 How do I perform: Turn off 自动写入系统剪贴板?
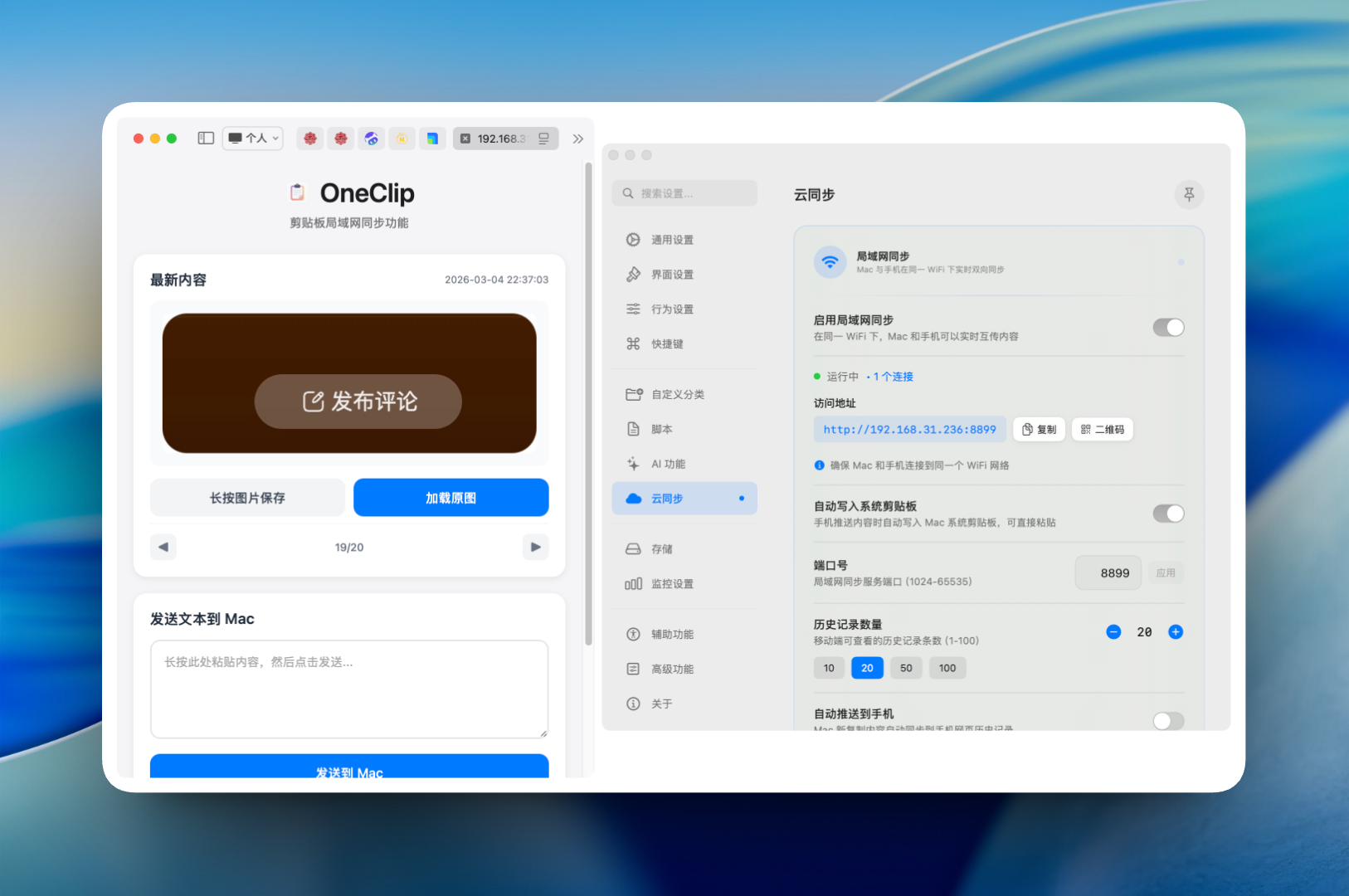click(x=1169, y=514)
